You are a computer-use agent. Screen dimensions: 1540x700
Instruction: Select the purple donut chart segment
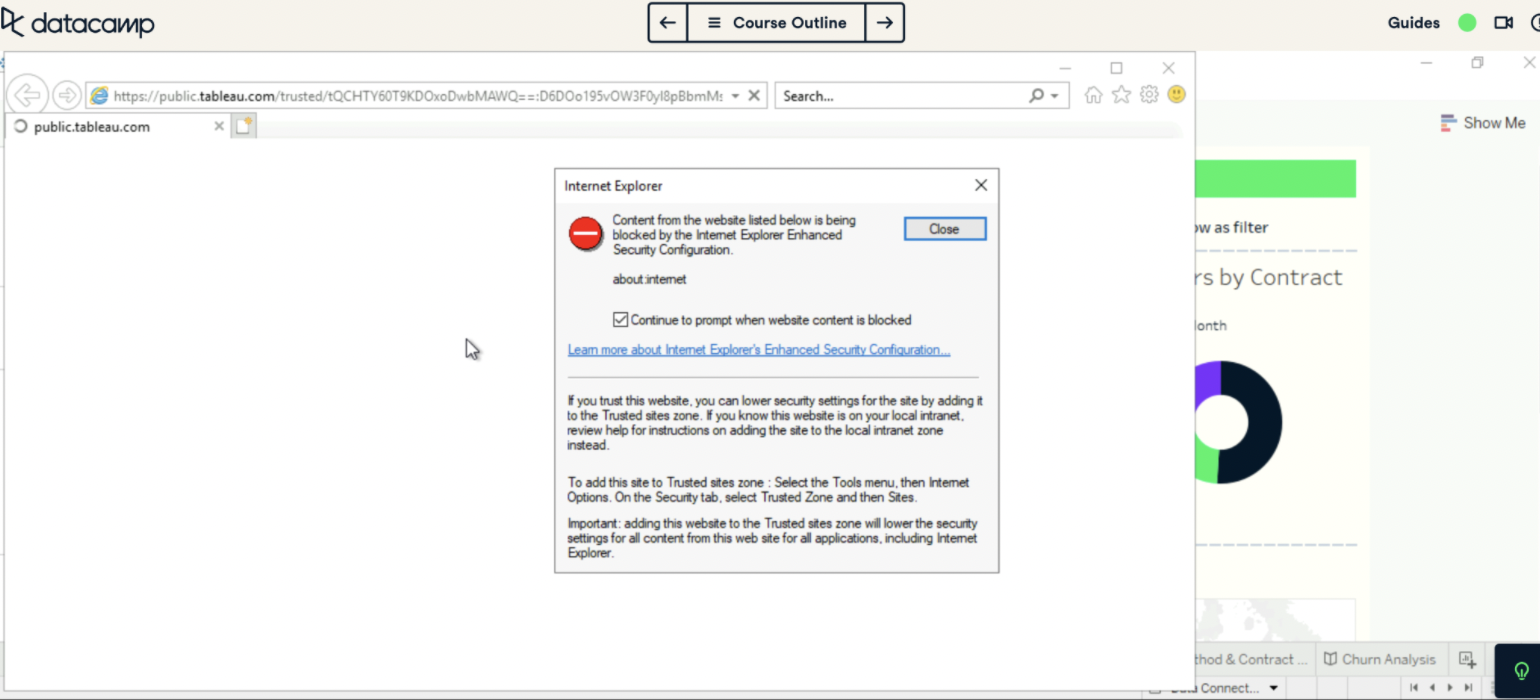click(x=1207, y=383)
